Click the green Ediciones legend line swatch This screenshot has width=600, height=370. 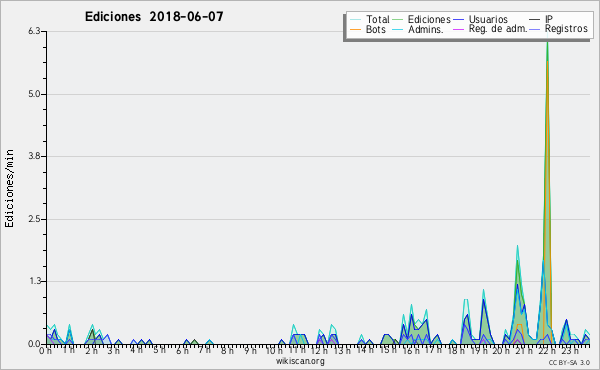(x=398, y=19)
